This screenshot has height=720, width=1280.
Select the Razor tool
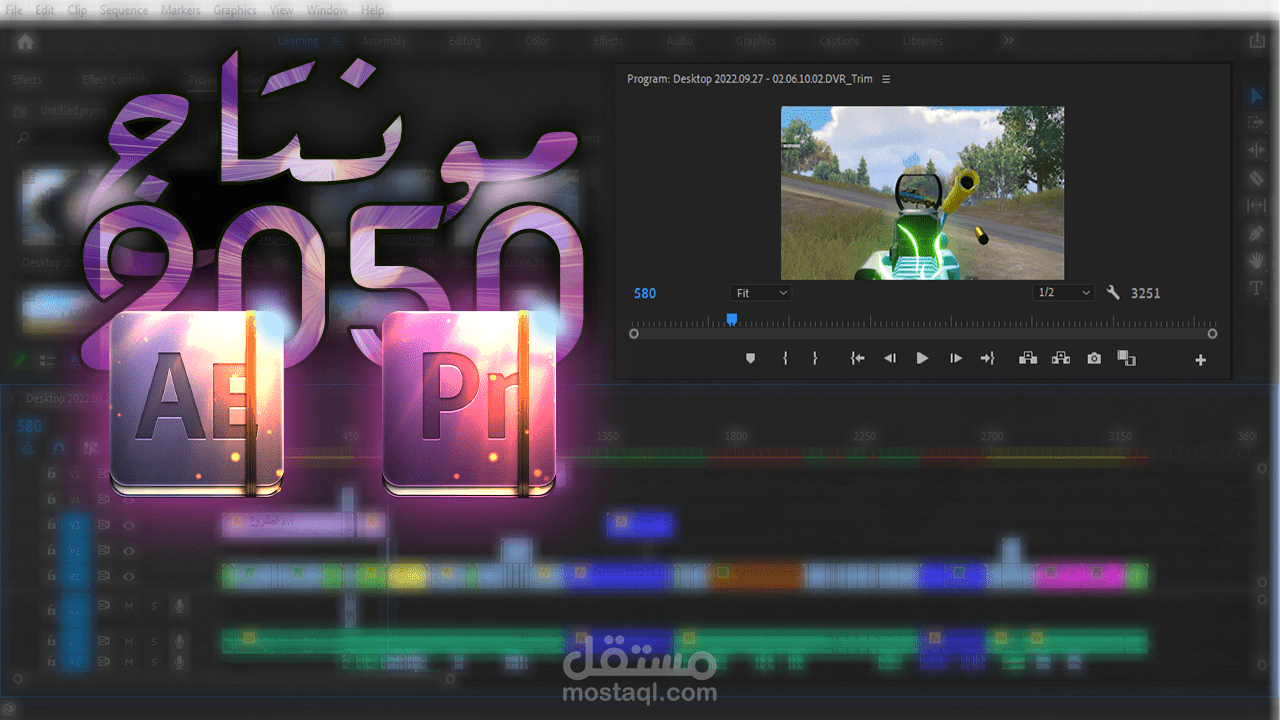click(1256, 178)
